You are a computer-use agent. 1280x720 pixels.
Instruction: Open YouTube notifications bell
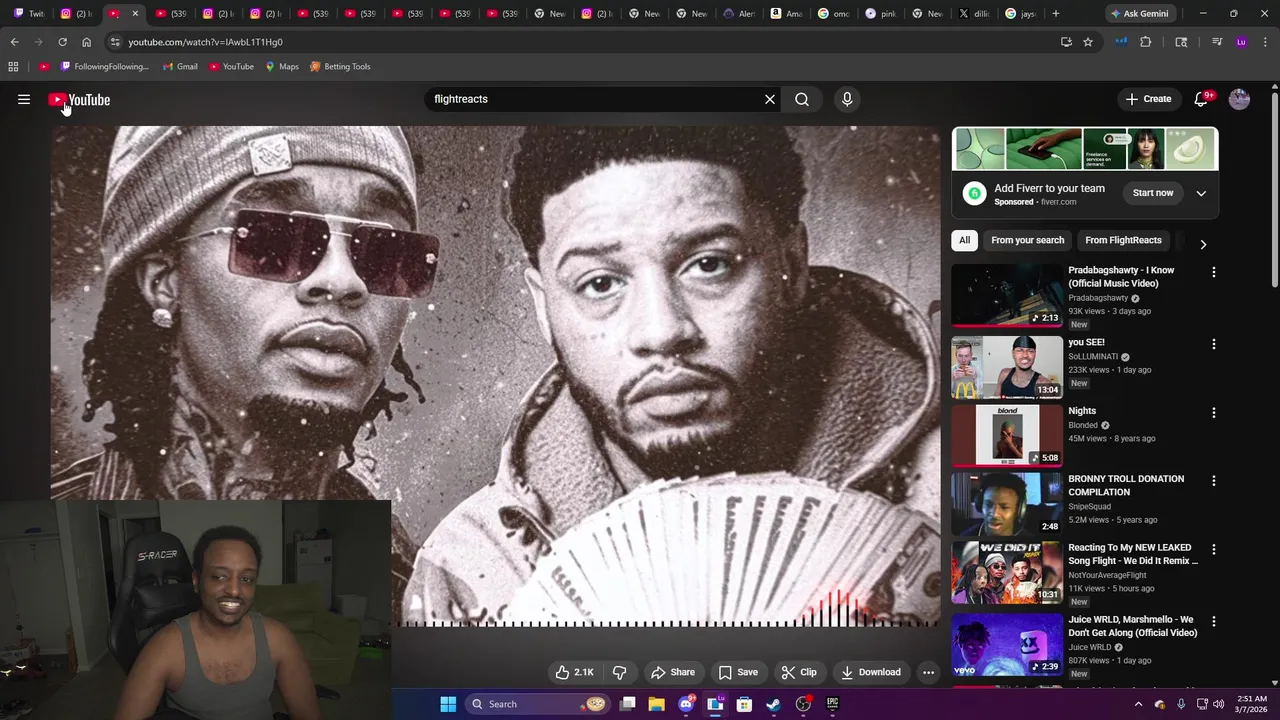1201,99
